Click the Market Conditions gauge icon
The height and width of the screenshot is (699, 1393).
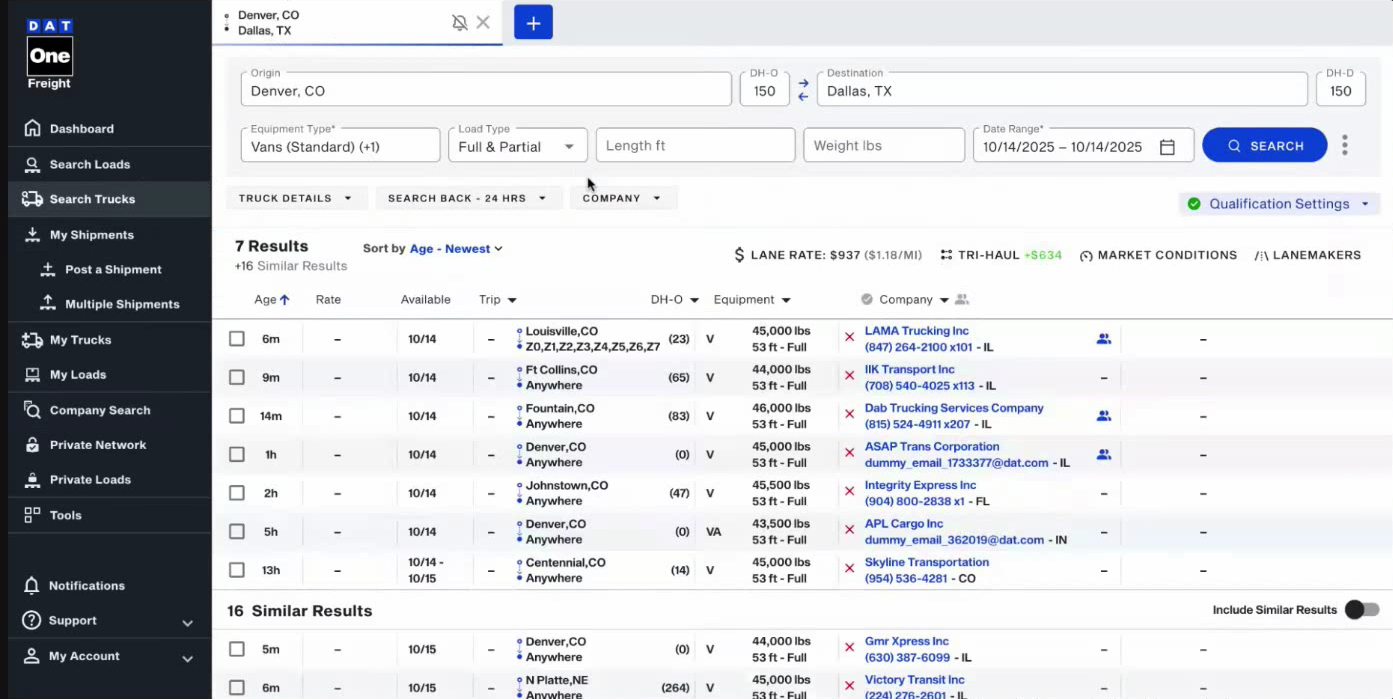tap(1086, 256)
